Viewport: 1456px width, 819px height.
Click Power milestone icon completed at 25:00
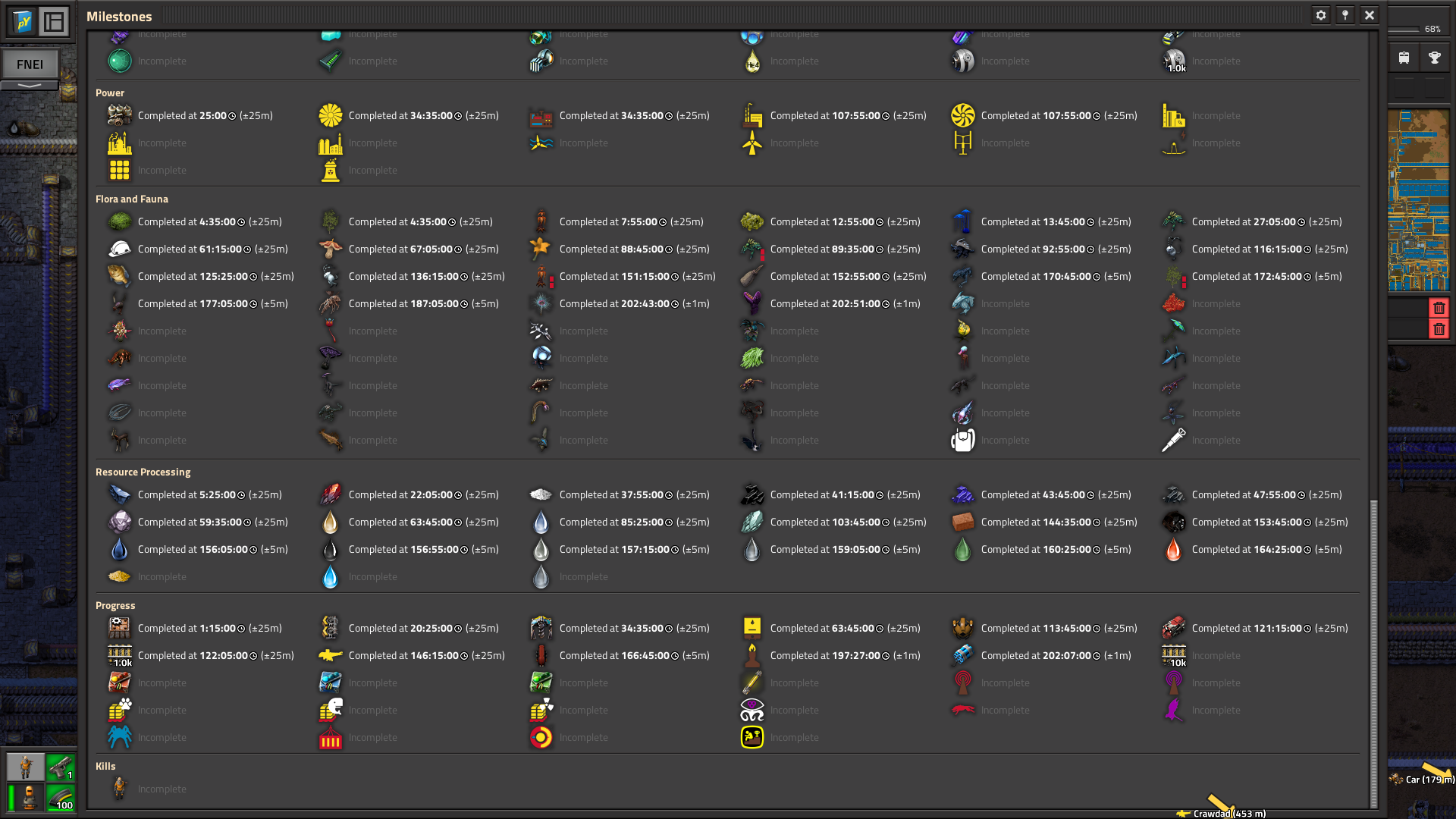[x=119, y=115]
